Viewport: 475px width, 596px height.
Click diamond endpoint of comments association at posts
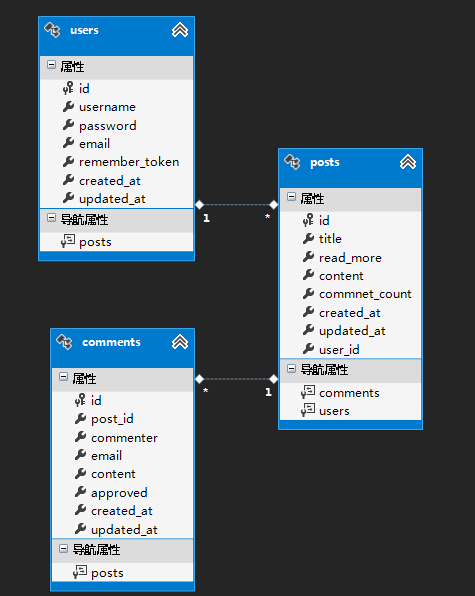point(274,379)
